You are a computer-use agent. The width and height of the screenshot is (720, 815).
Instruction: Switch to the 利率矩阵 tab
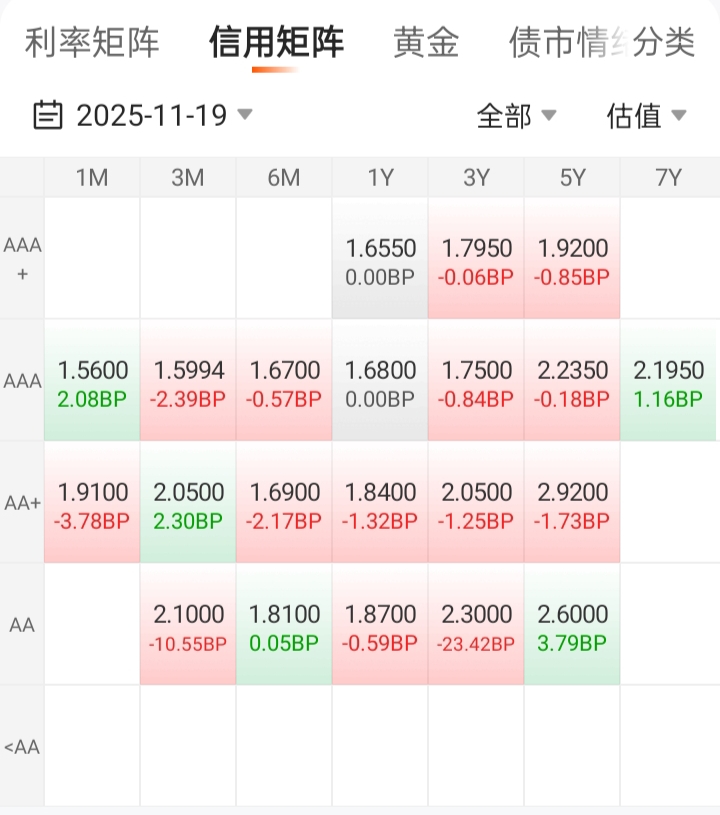[92, 43]
